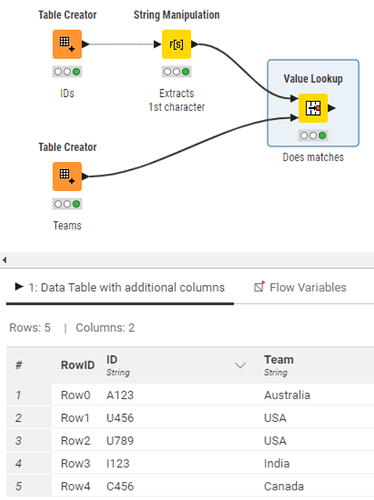Image resolution: width=374 pixels, height=500 pixels.
Task: Click the String Manipulation node icon
Action: coord(176,44)
